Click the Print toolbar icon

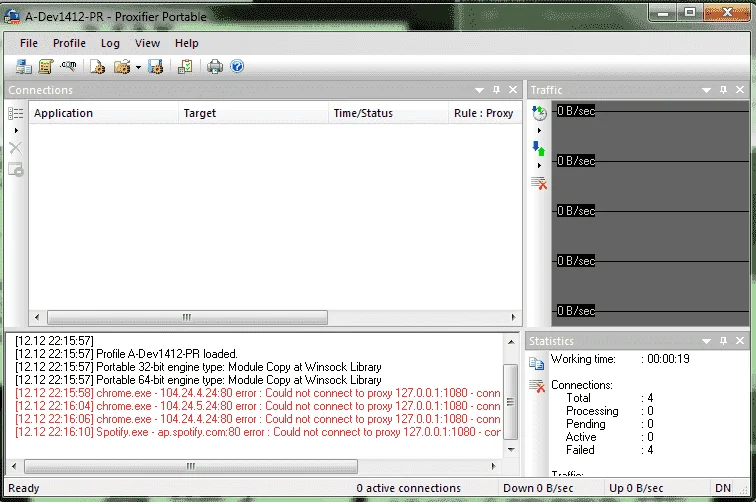point(215,67)
